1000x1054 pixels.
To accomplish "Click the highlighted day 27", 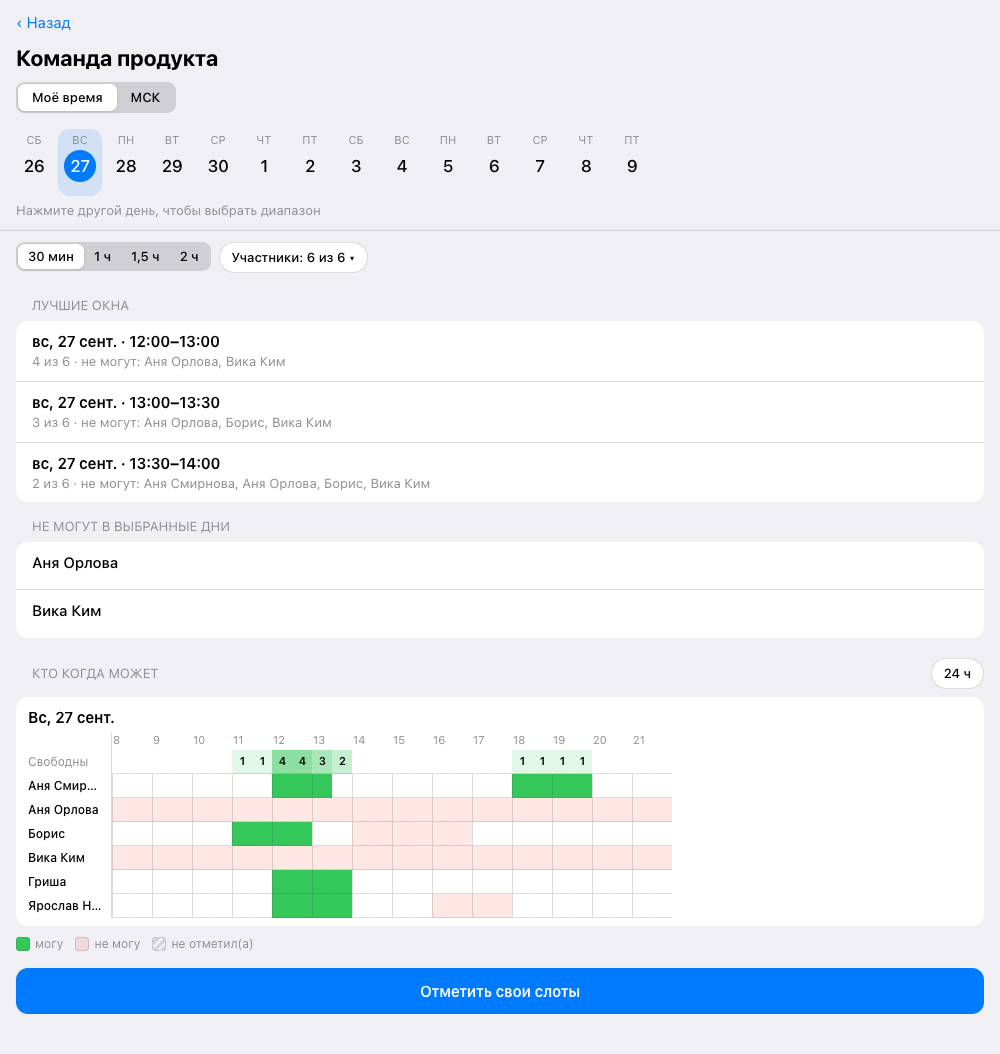I will [80, 161].
